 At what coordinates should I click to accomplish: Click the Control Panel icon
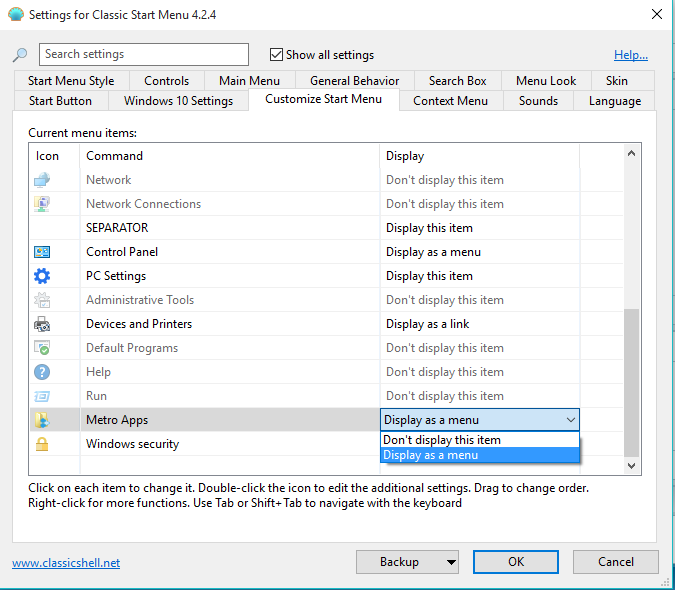coord(42,252)
